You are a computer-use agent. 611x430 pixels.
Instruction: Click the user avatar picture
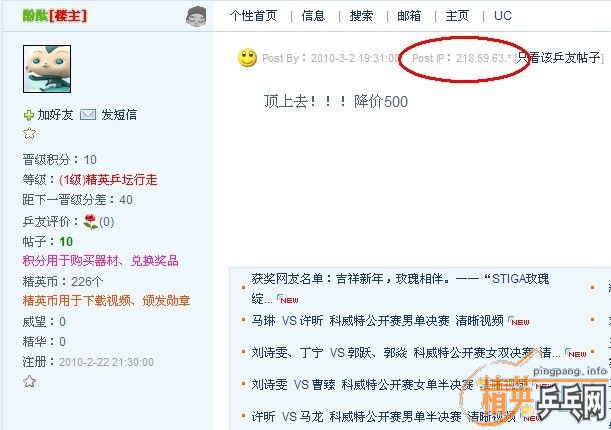(x=47, y=69)
